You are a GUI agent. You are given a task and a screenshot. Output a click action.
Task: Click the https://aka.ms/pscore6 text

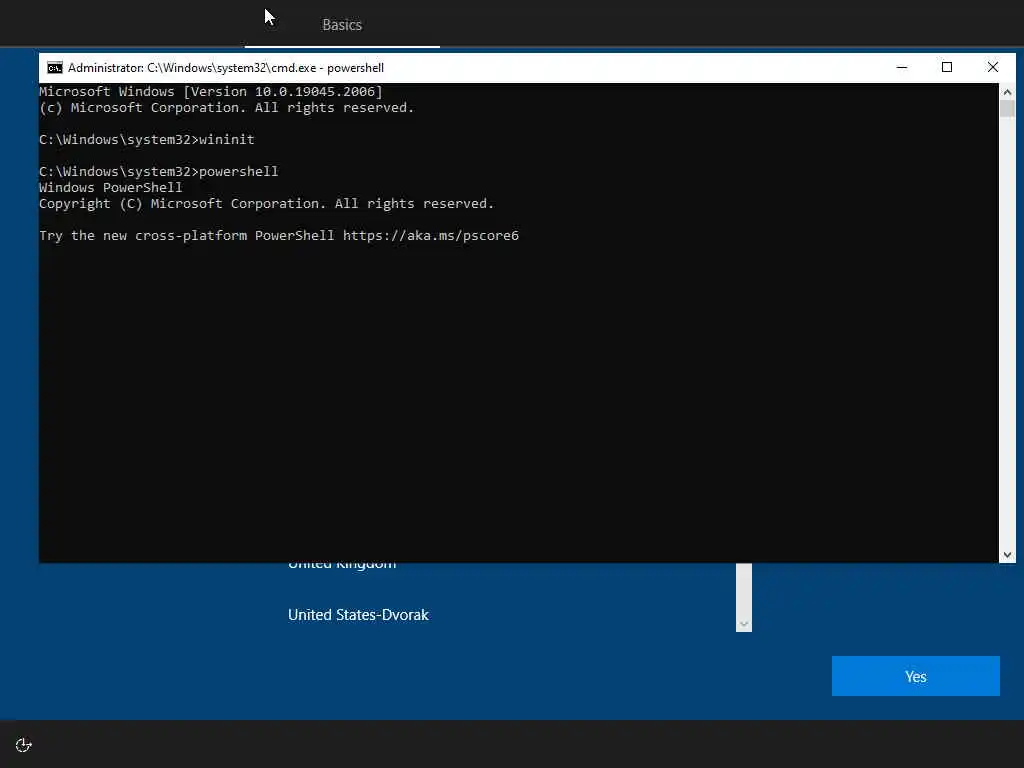430,235
